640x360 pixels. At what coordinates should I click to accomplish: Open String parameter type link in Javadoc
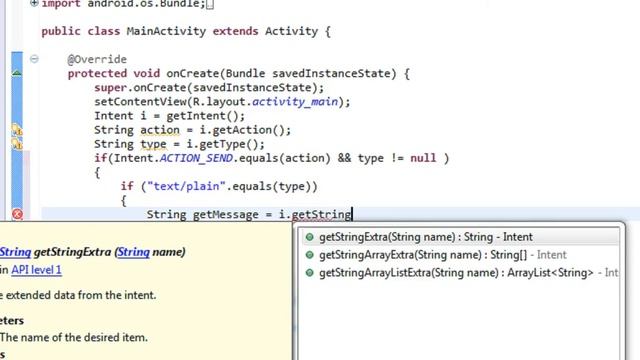[133, 252]
